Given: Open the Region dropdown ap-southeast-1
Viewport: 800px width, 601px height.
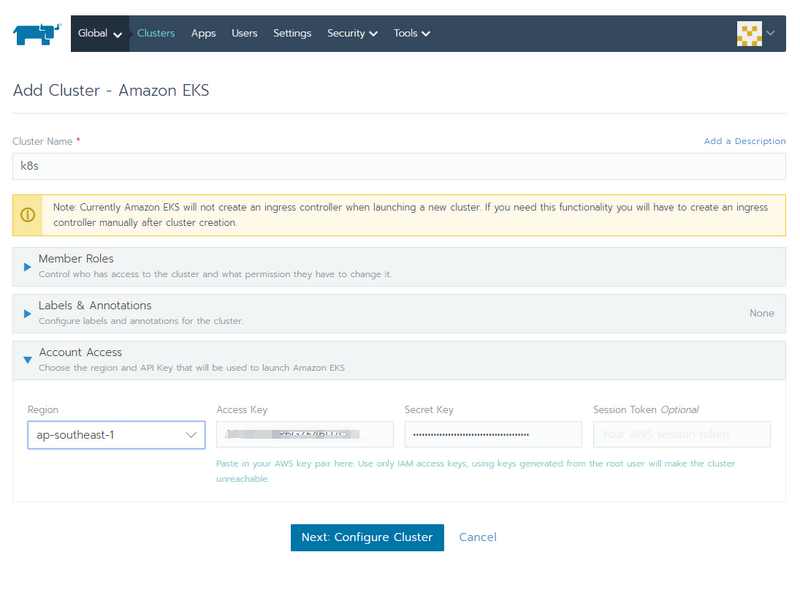Looking at the screenshot, I should coord(116,435).
